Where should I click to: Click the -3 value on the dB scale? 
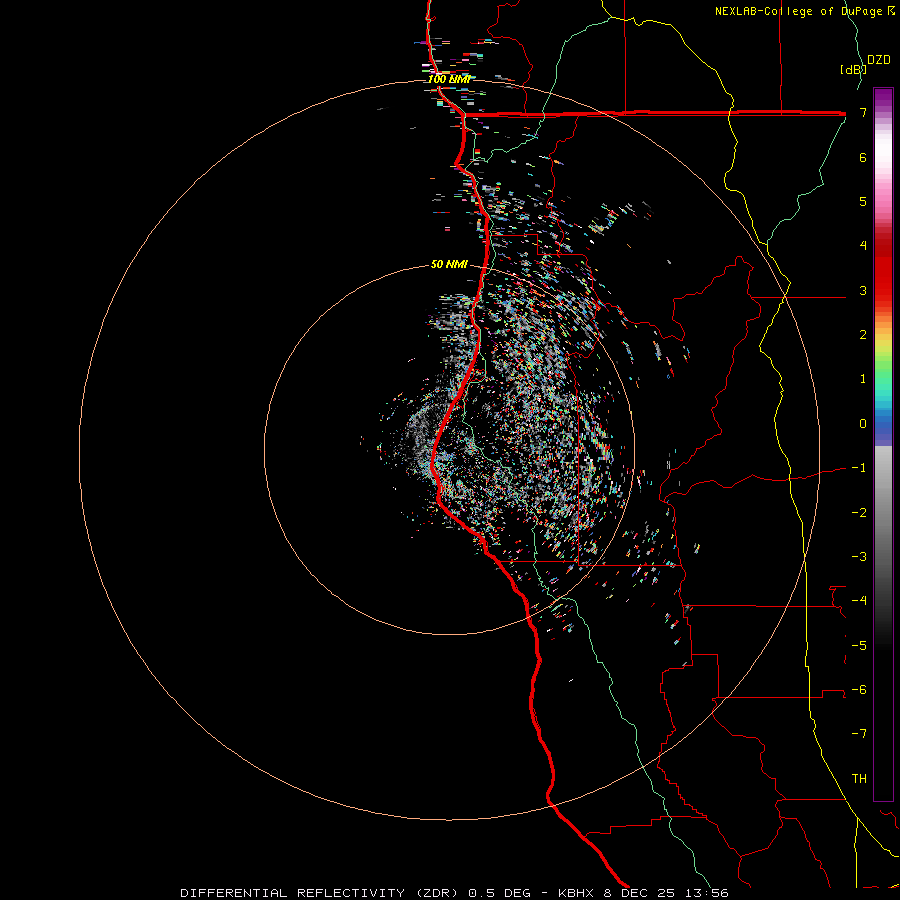[859, 557]
